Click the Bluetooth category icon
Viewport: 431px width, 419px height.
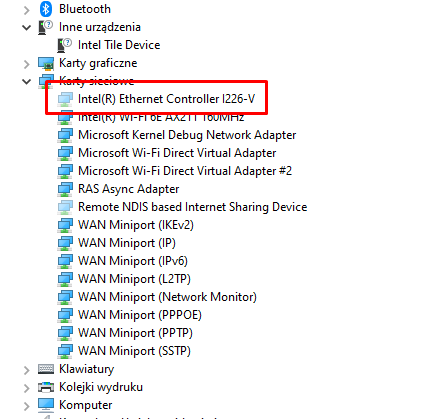tap(46, 9)
